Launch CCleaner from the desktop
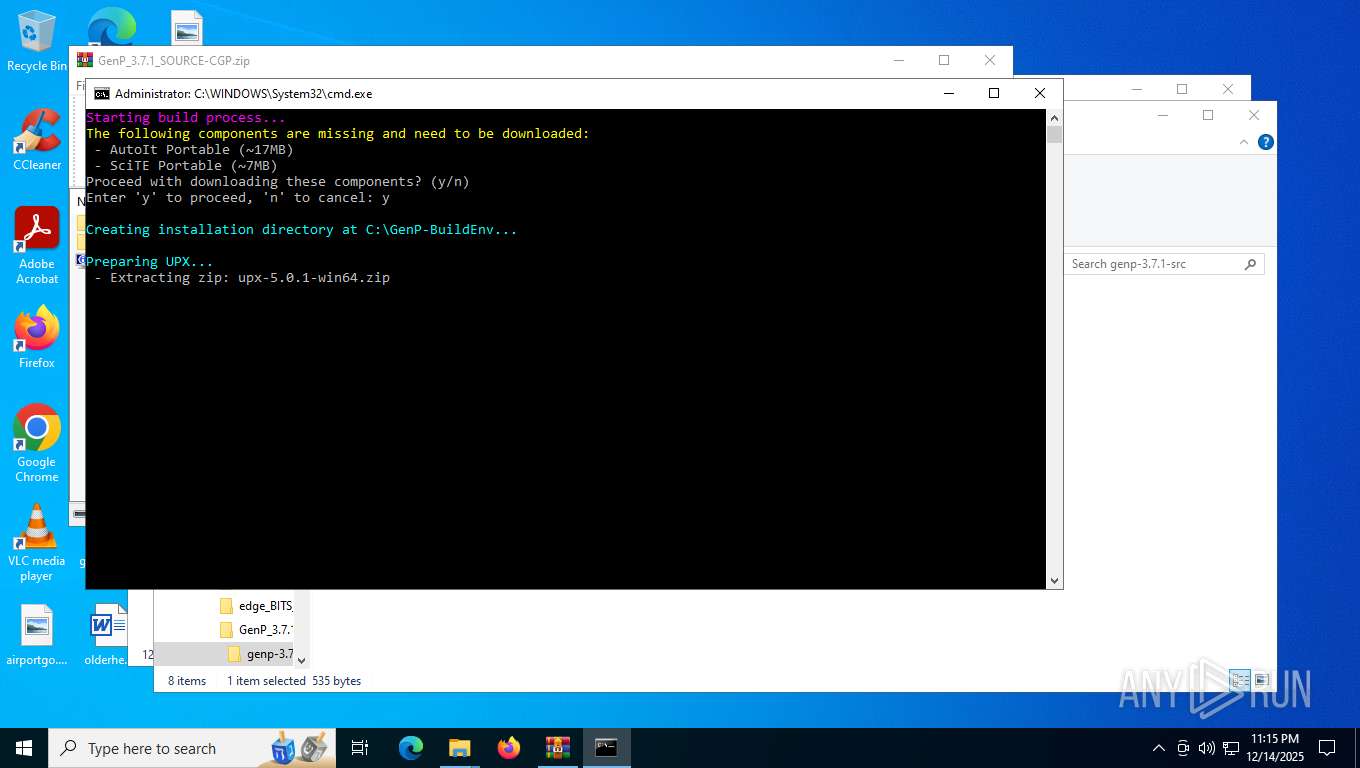 click(37, 139)
